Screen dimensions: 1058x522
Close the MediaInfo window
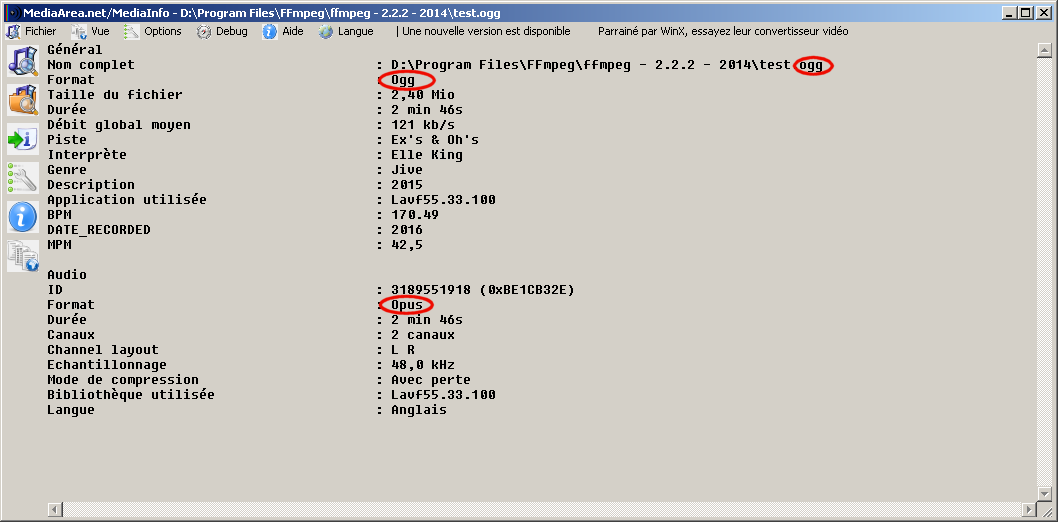pyautogui.click(x=1043, y=13)
